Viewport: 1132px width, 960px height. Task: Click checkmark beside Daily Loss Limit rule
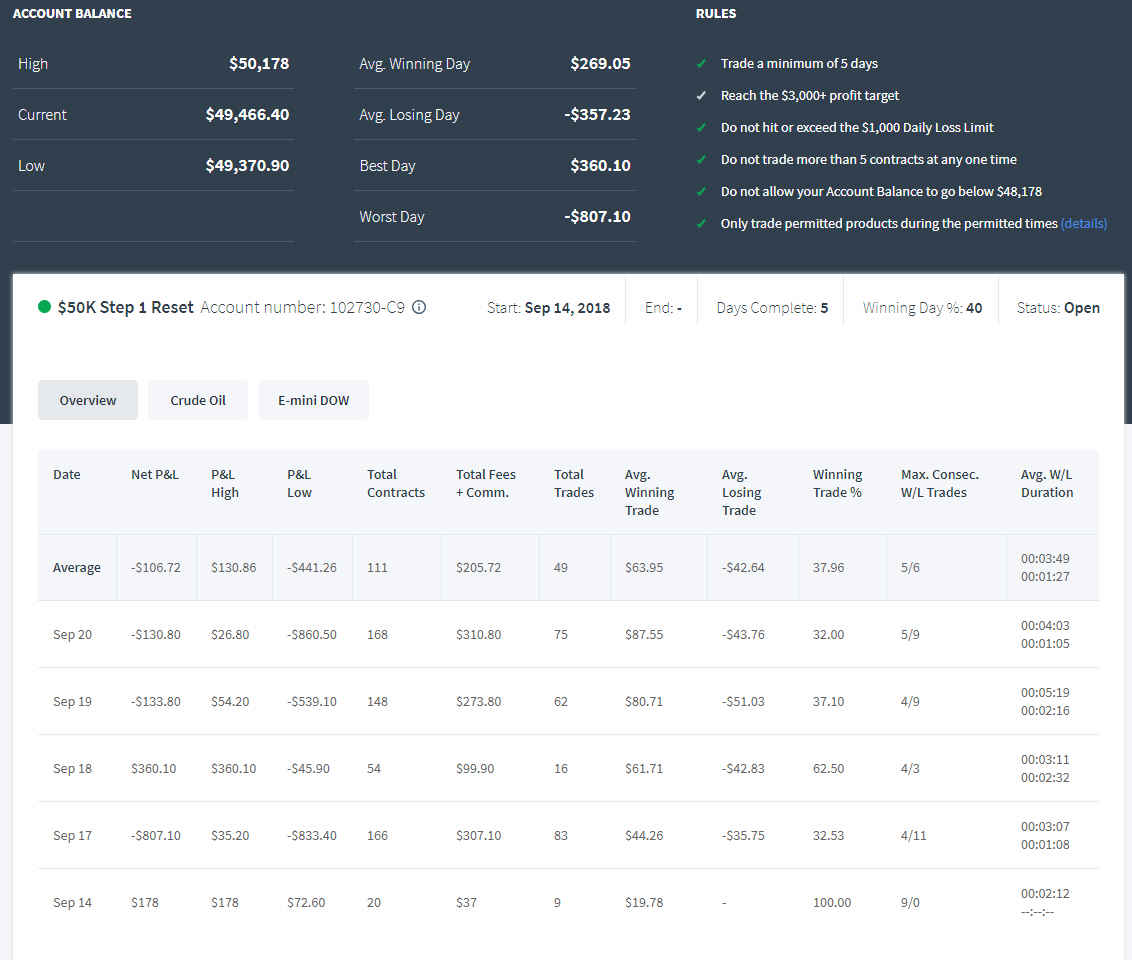point(701,127)
